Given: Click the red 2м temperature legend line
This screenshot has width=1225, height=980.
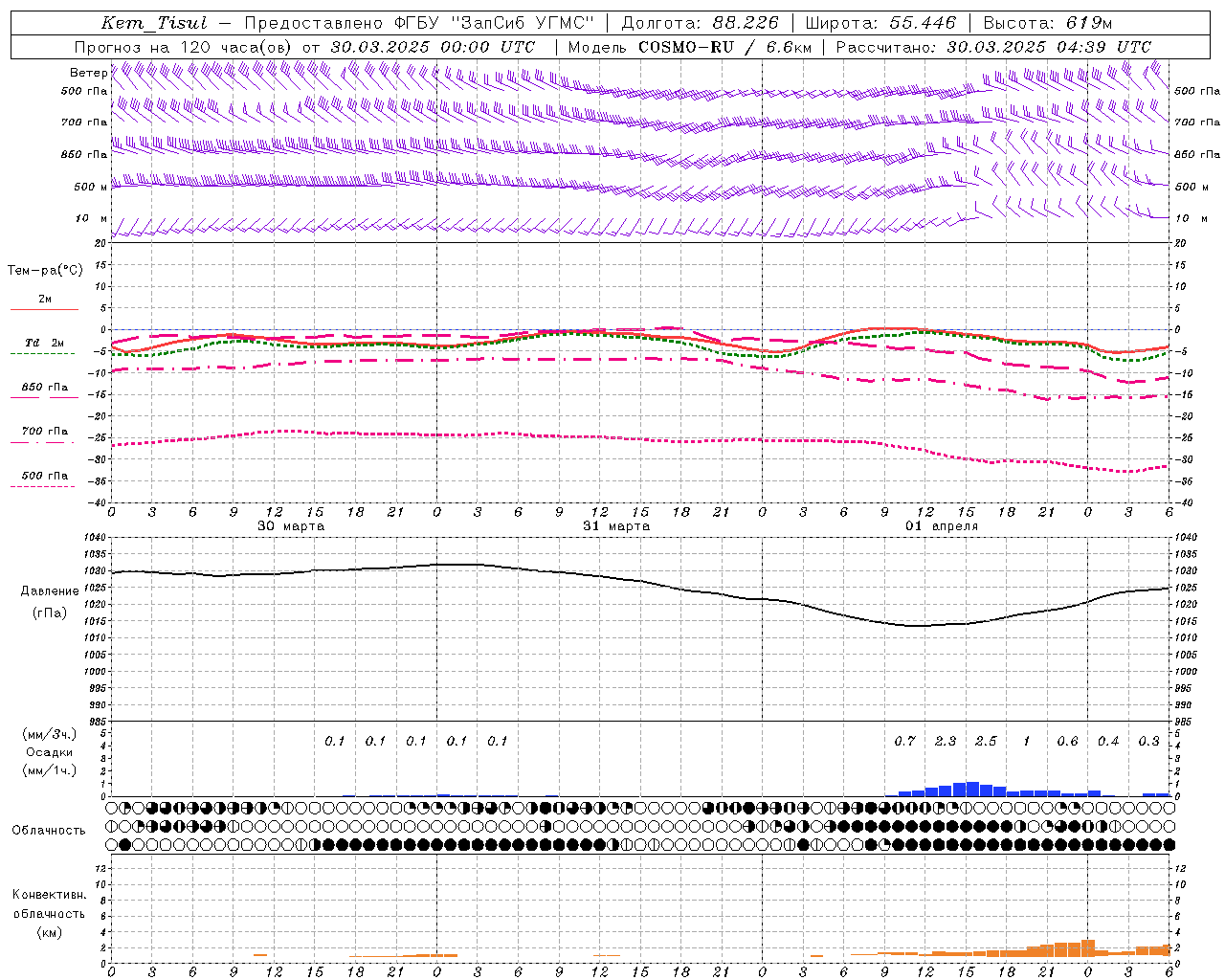Looking at the screenshot, I should (44, 309).
